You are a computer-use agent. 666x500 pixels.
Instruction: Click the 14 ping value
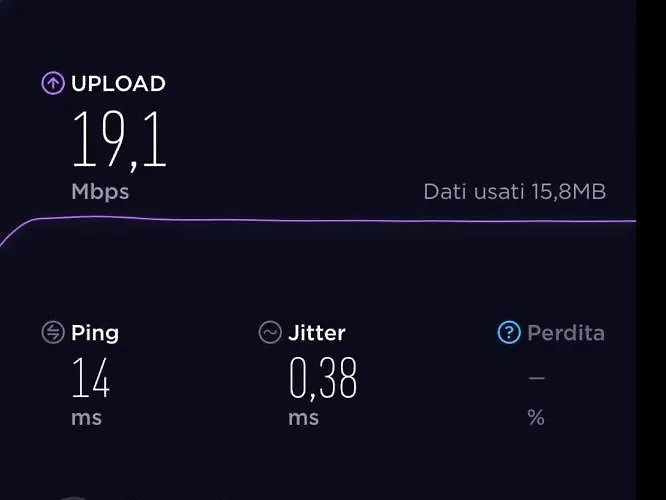click(x=91, y=378)
